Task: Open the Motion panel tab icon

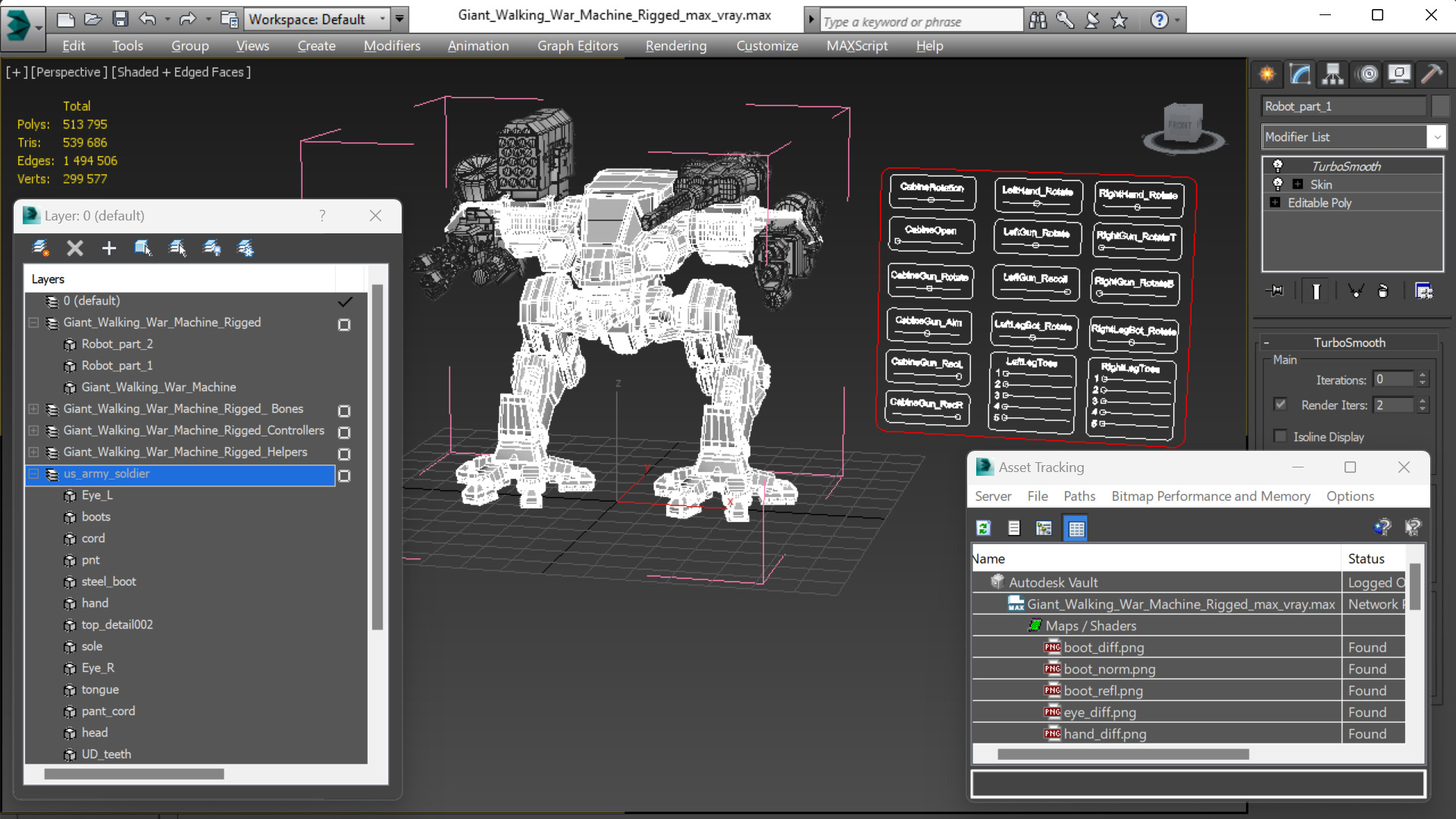Action: click(x=1368, y=74)
